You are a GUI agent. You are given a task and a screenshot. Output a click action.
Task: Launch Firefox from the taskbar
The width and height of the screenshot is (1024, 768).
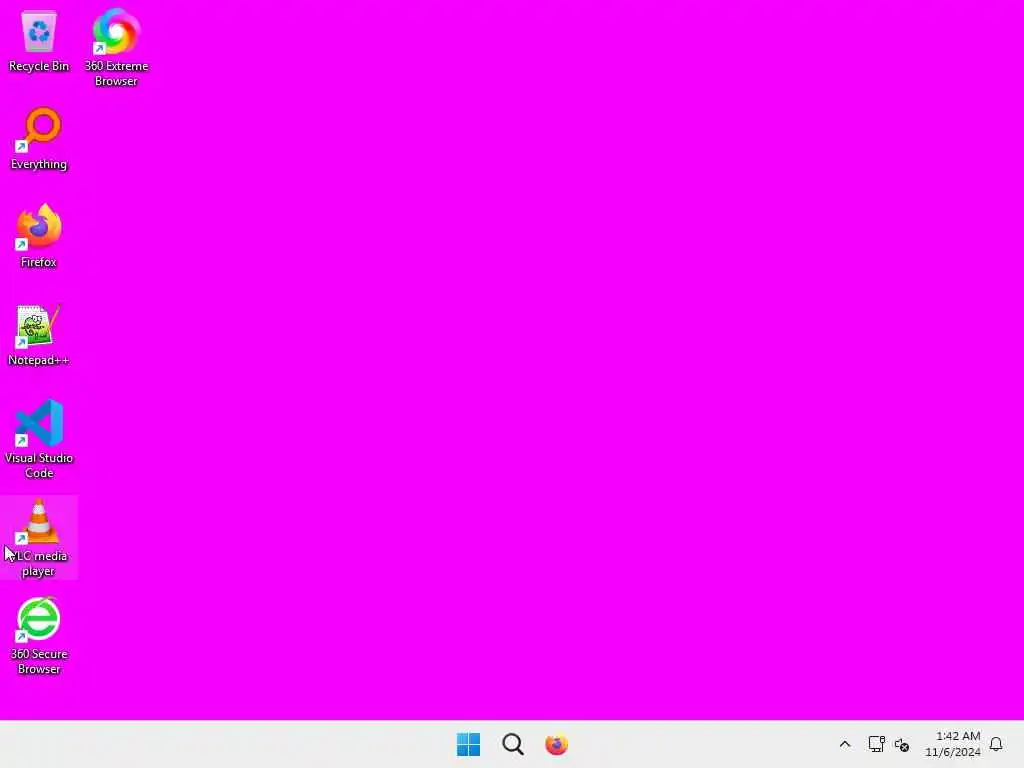tap(556, 744)
